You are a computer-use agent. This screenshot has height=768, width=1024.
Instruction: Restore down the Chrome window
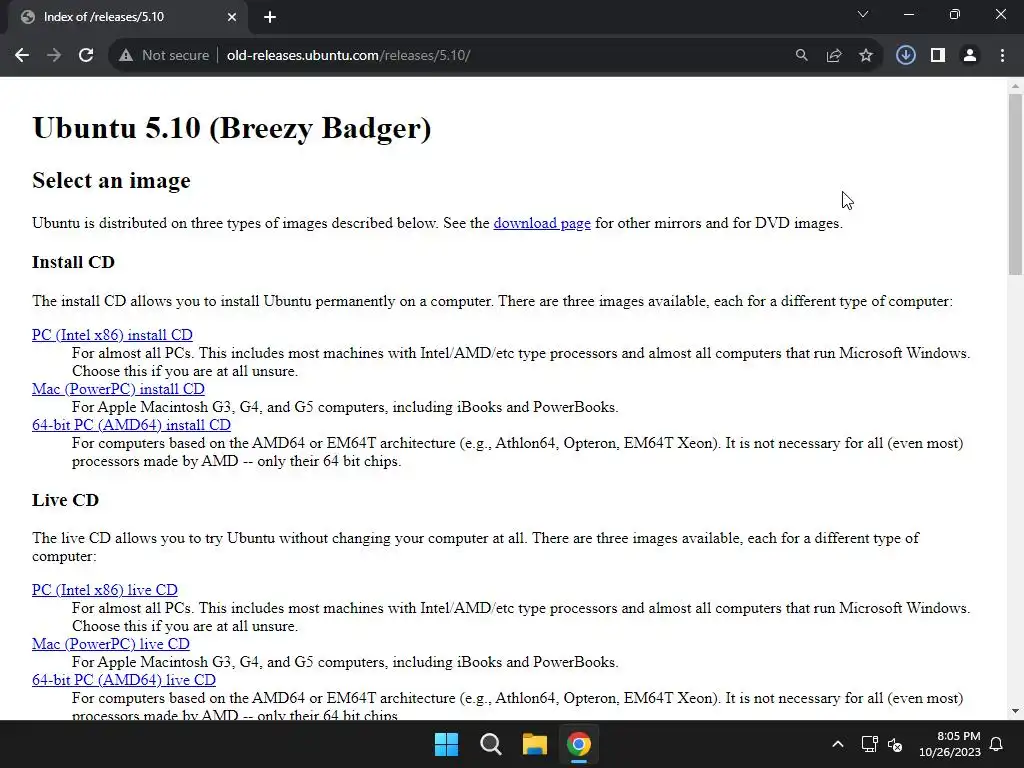click(955, 14)
